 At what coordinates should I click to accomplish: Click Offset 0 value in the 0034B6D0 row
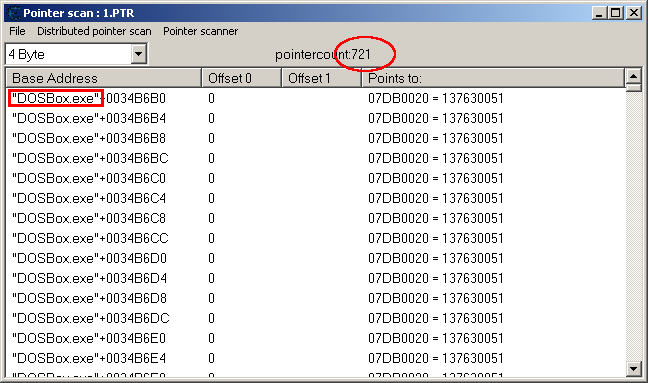click(211, 258)
